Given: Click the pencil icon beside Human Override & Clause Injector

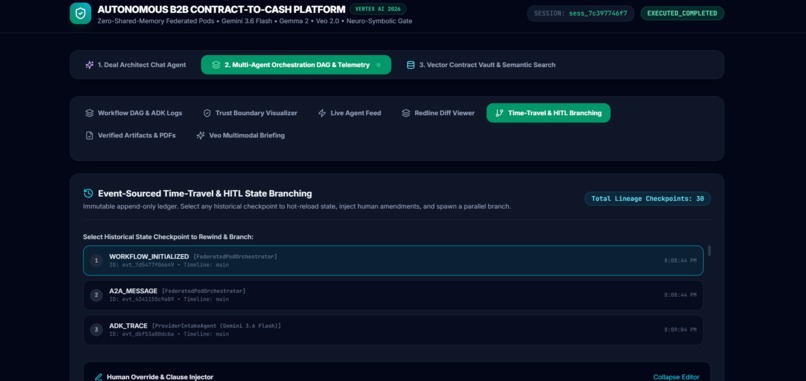Looking at the screenshot, I should (98, 377).
